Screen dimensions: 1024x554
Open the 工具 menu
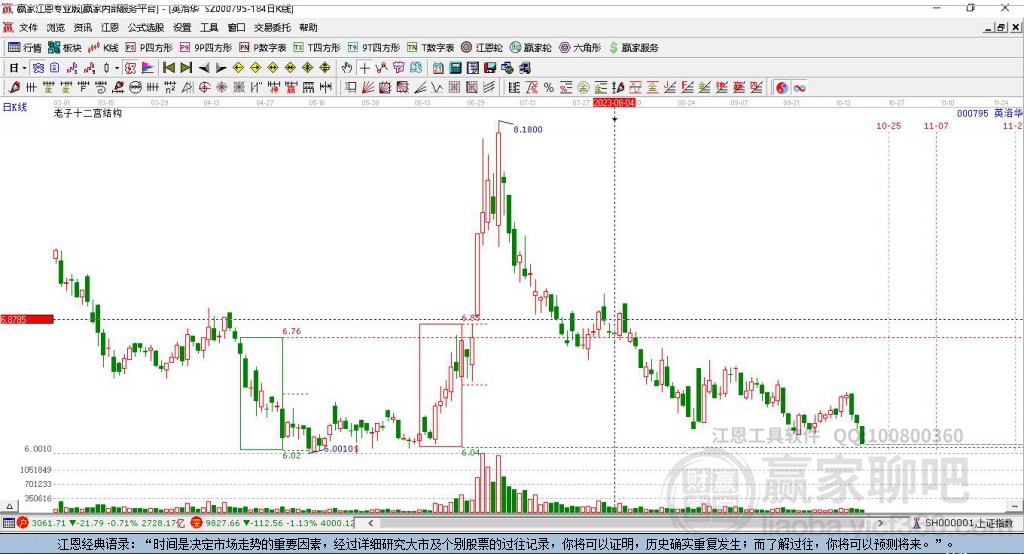(x=209, y=27)
